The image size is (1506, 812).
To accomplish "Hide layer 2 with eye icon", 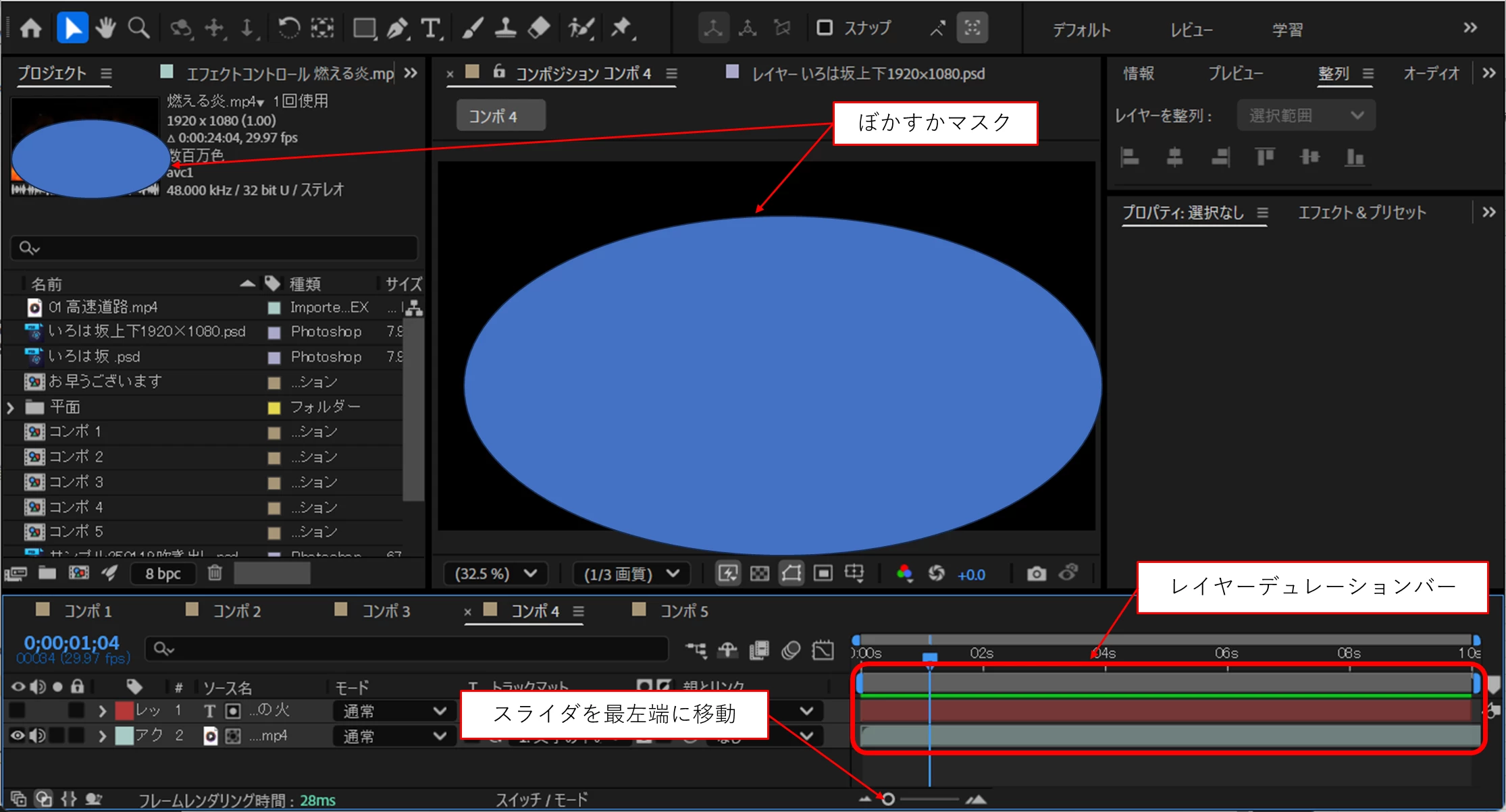I will [x=18, y=736].
